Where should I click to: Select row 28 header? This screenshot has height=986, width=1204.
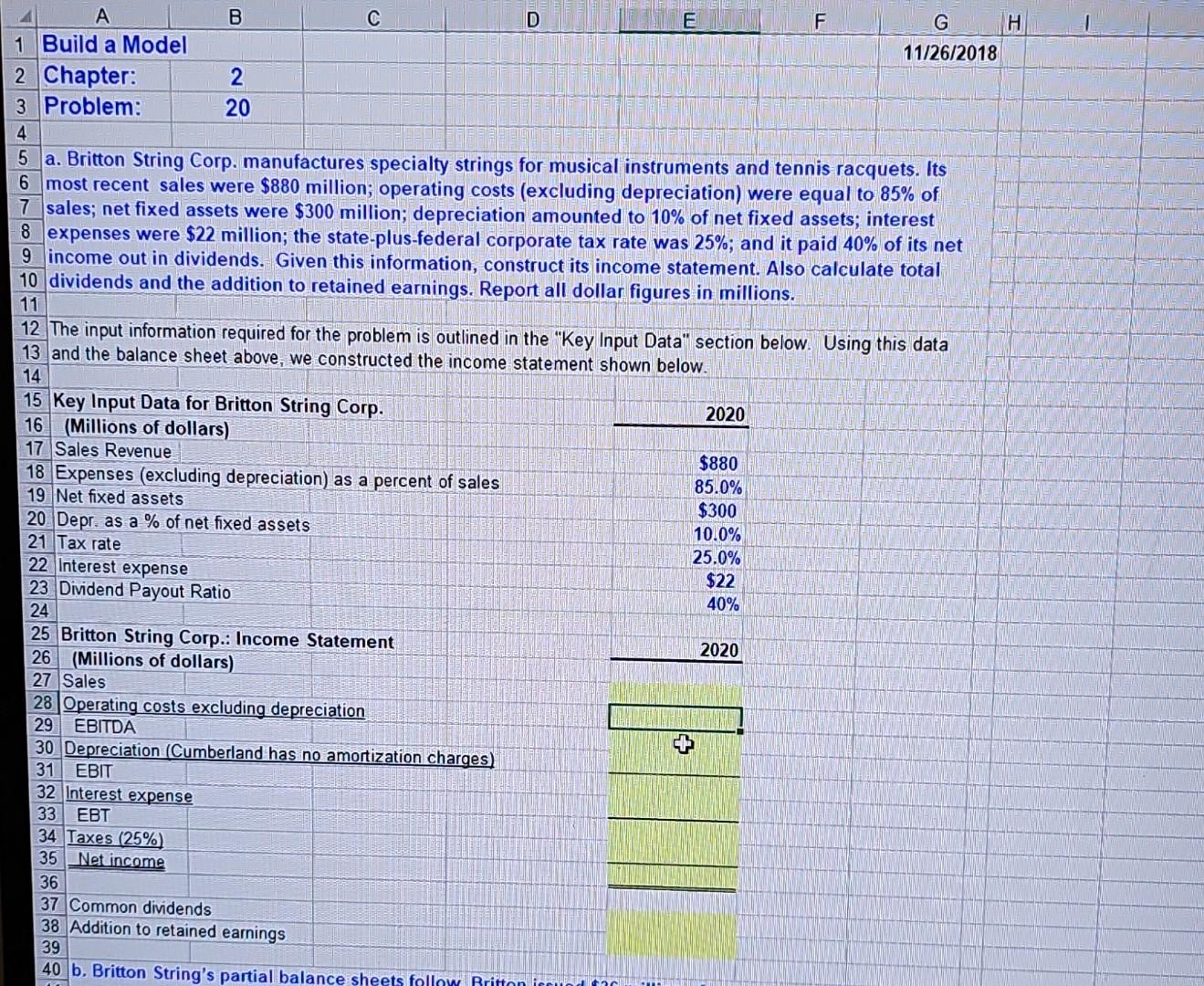coord(40,704)
